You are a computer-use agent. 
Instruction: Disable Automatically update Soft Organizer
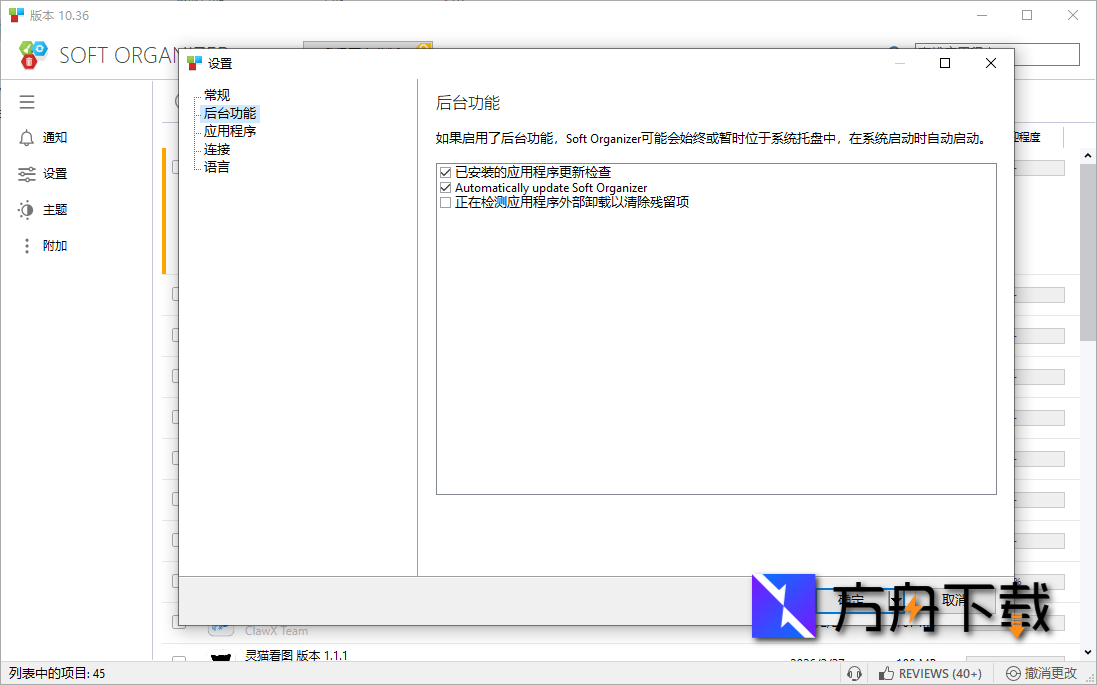(x=444, y=187)
